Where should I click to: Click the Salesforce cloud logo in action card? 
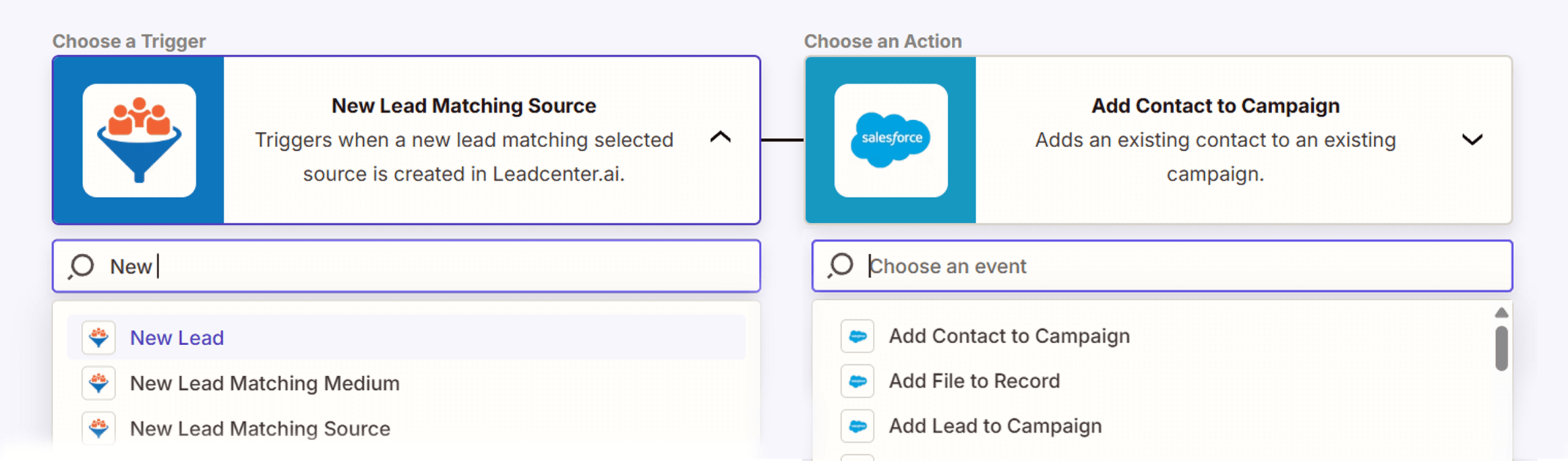click(x=891, y=140)
